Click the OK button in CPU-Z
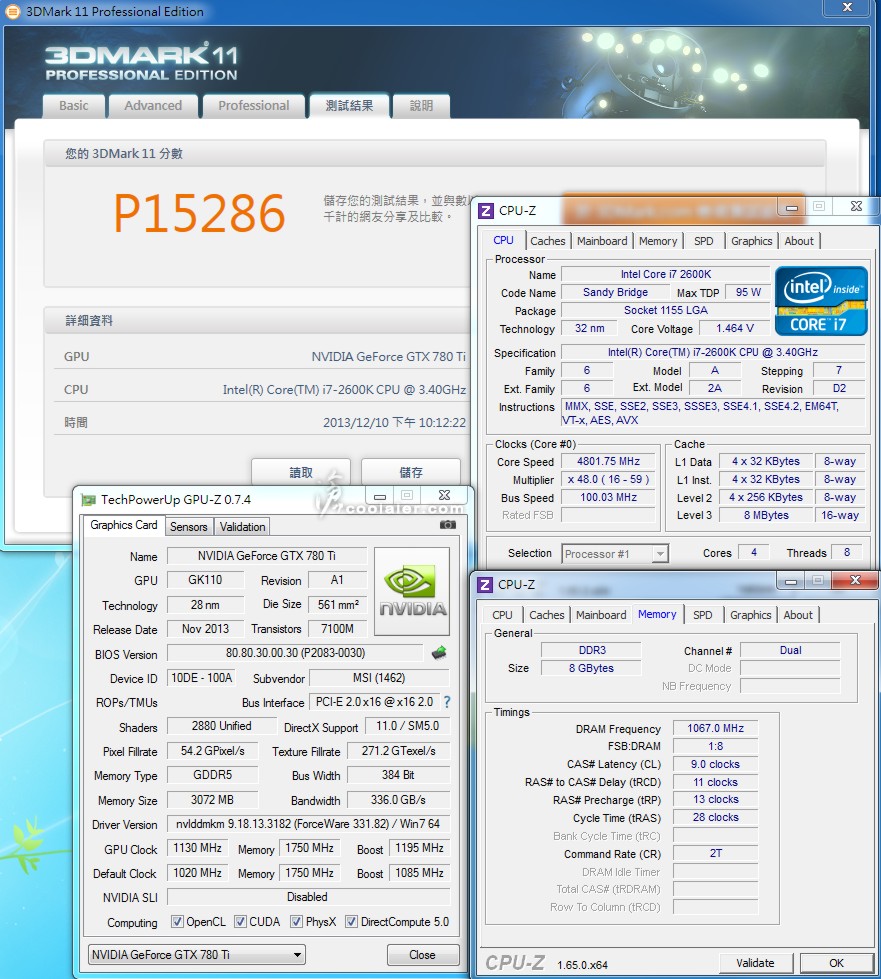The width and height of the screenshot is (881, 979). pyautogui.click(x=837, y=963)
